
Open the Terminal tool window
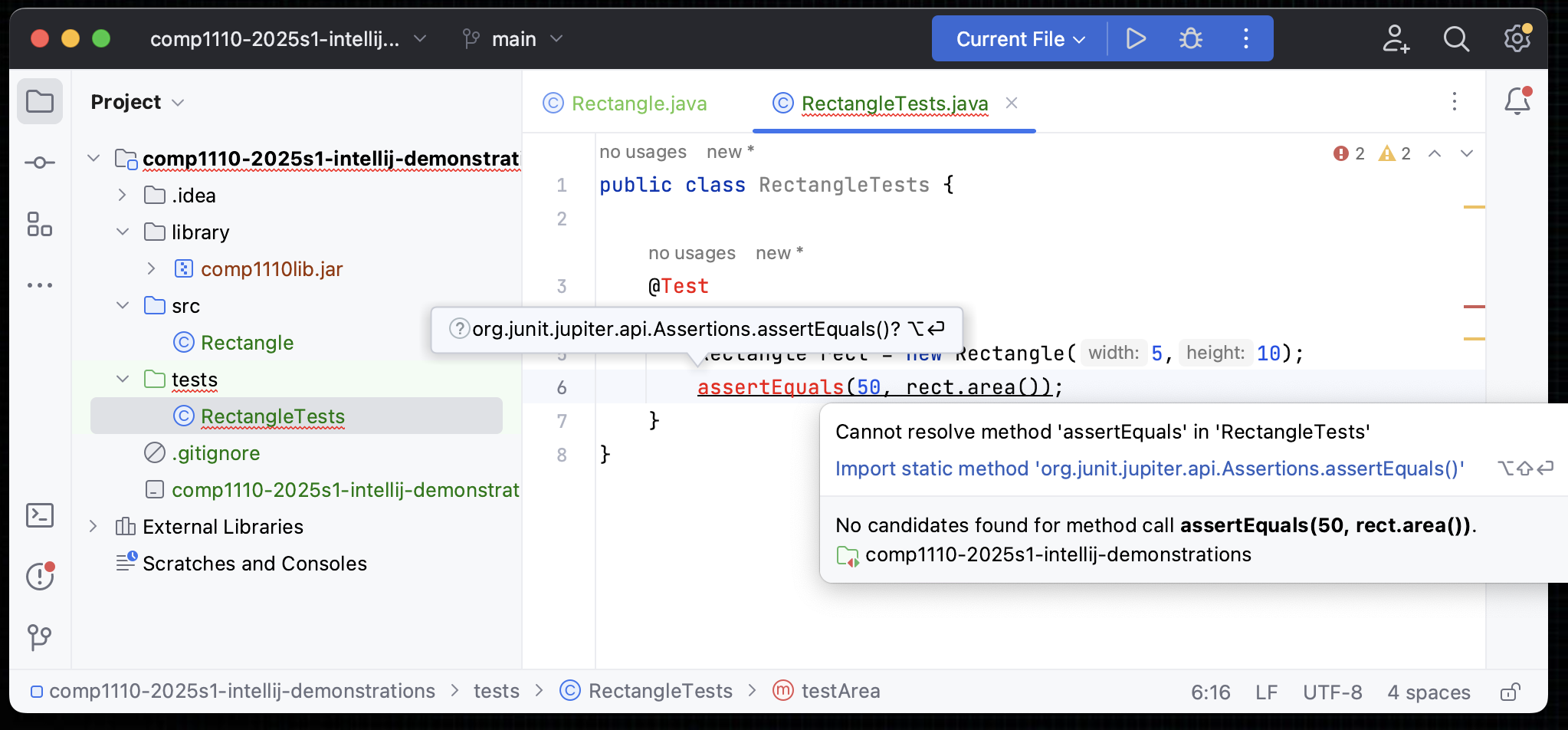click(39, 515)
